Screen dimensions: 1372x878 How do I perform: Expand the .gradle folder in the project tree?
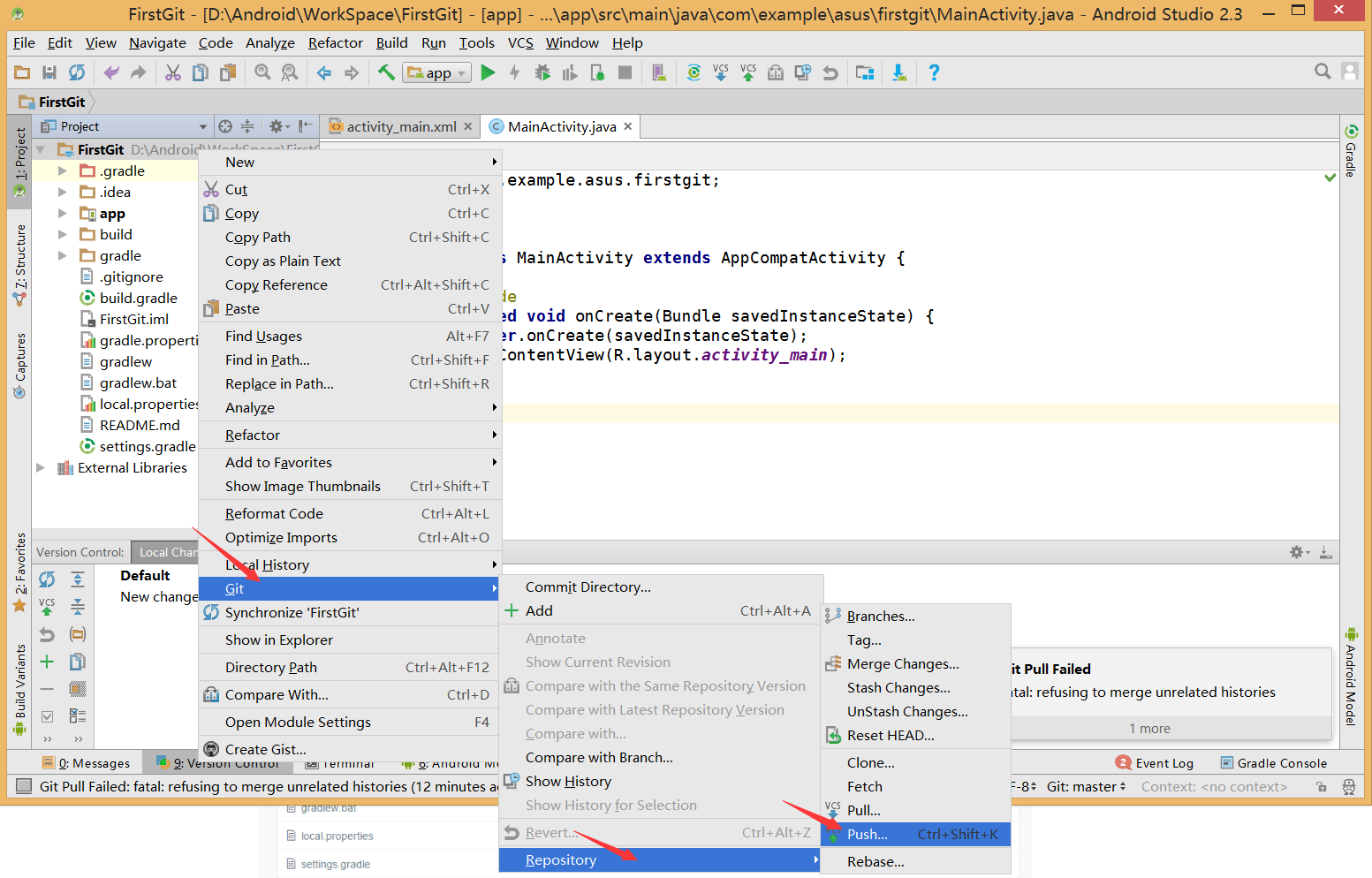pyautogui.click(x=62, y=170)
